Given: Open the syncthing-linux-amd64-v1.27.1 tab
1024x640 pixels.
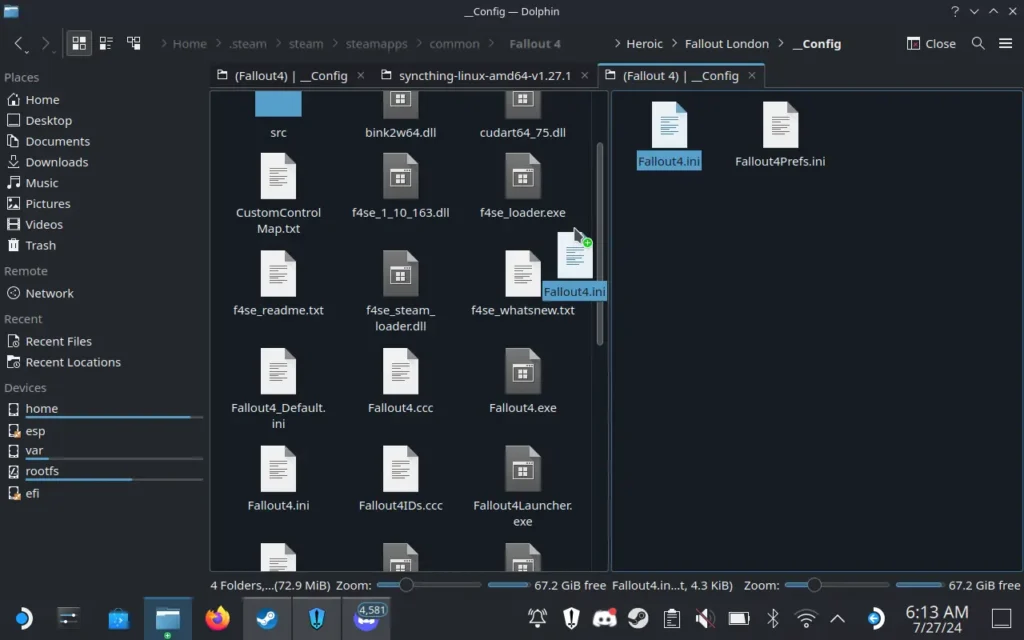Looking at the screenshot, I should tap(485, 76).
